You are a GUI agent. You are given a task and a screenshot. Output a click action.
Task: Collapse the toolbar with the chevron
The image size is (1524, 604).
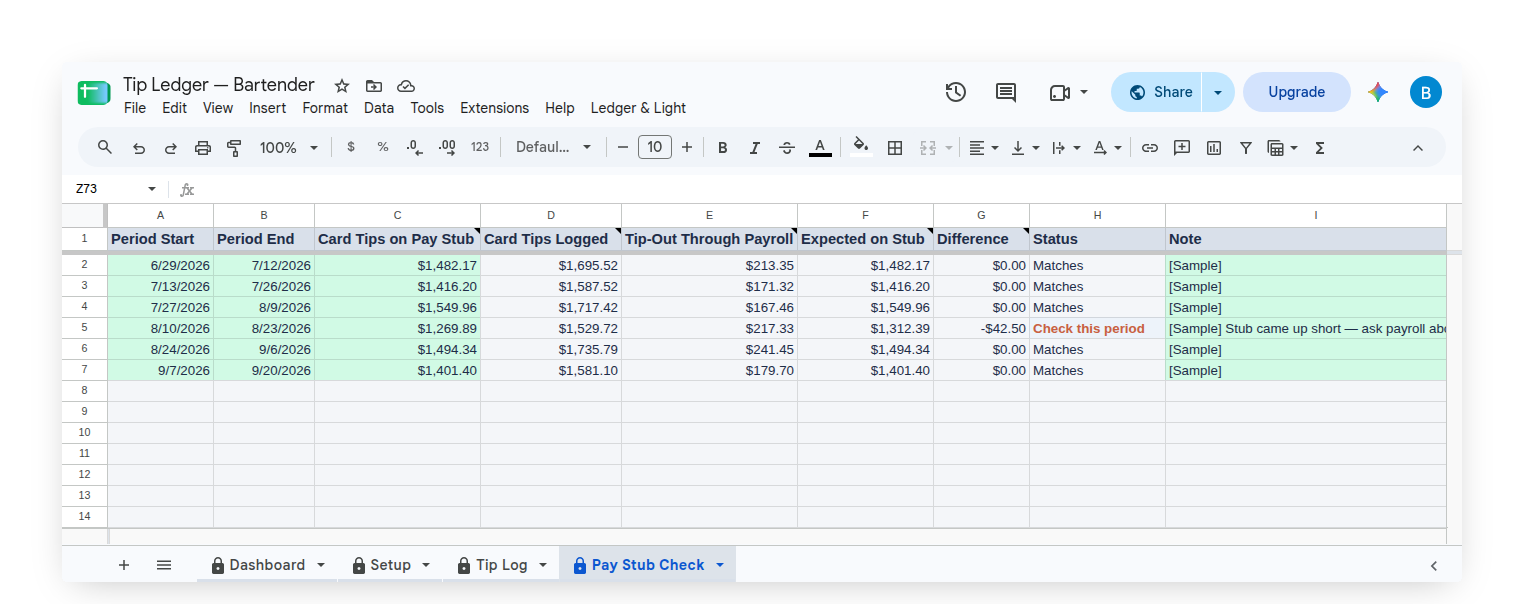tap(1418, 148)
